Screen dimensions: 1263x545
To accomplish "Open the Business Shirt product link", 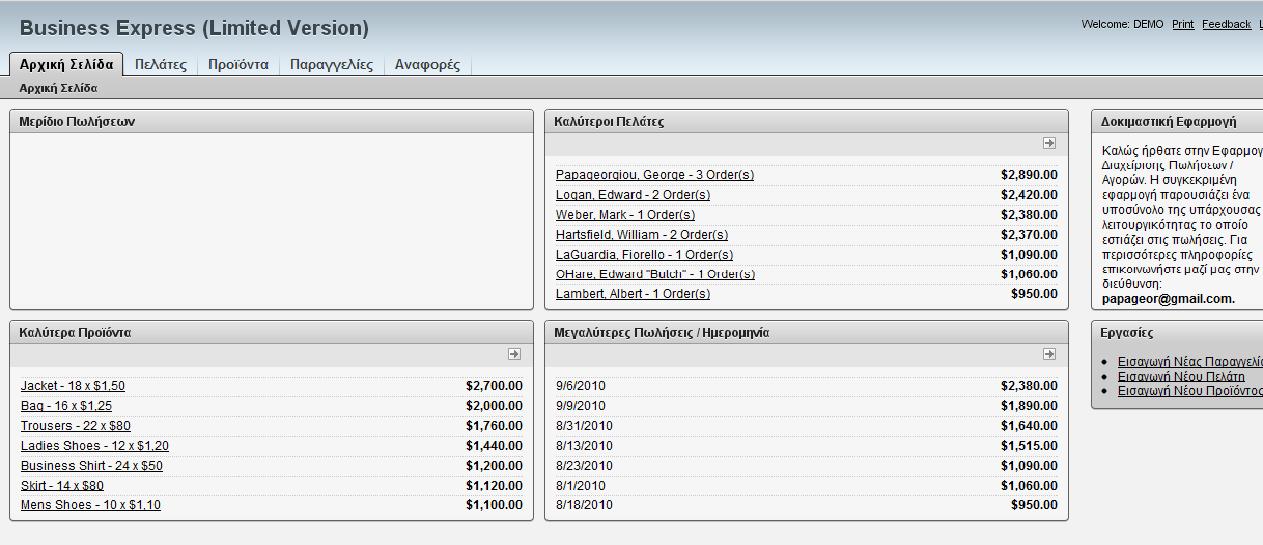I will 92,466.
